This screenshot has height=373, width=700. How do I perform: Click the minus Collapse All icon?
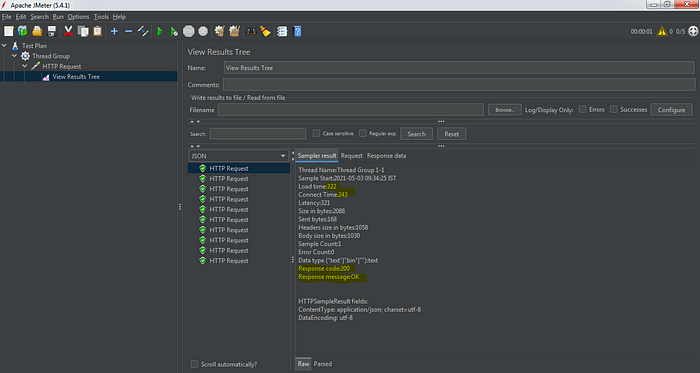click(129, 31)
